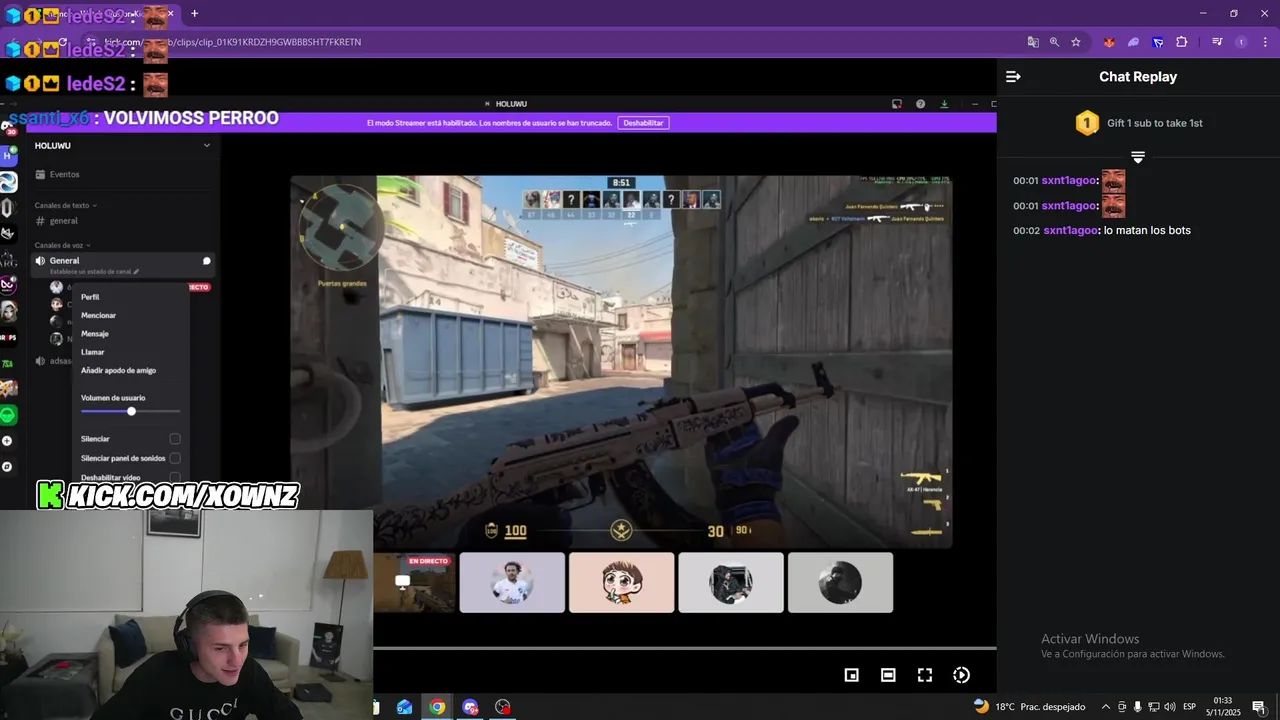Screen dimensions: 1280x720
Task: Select Añadir apodo de amigo
Action: click(118, 370)
